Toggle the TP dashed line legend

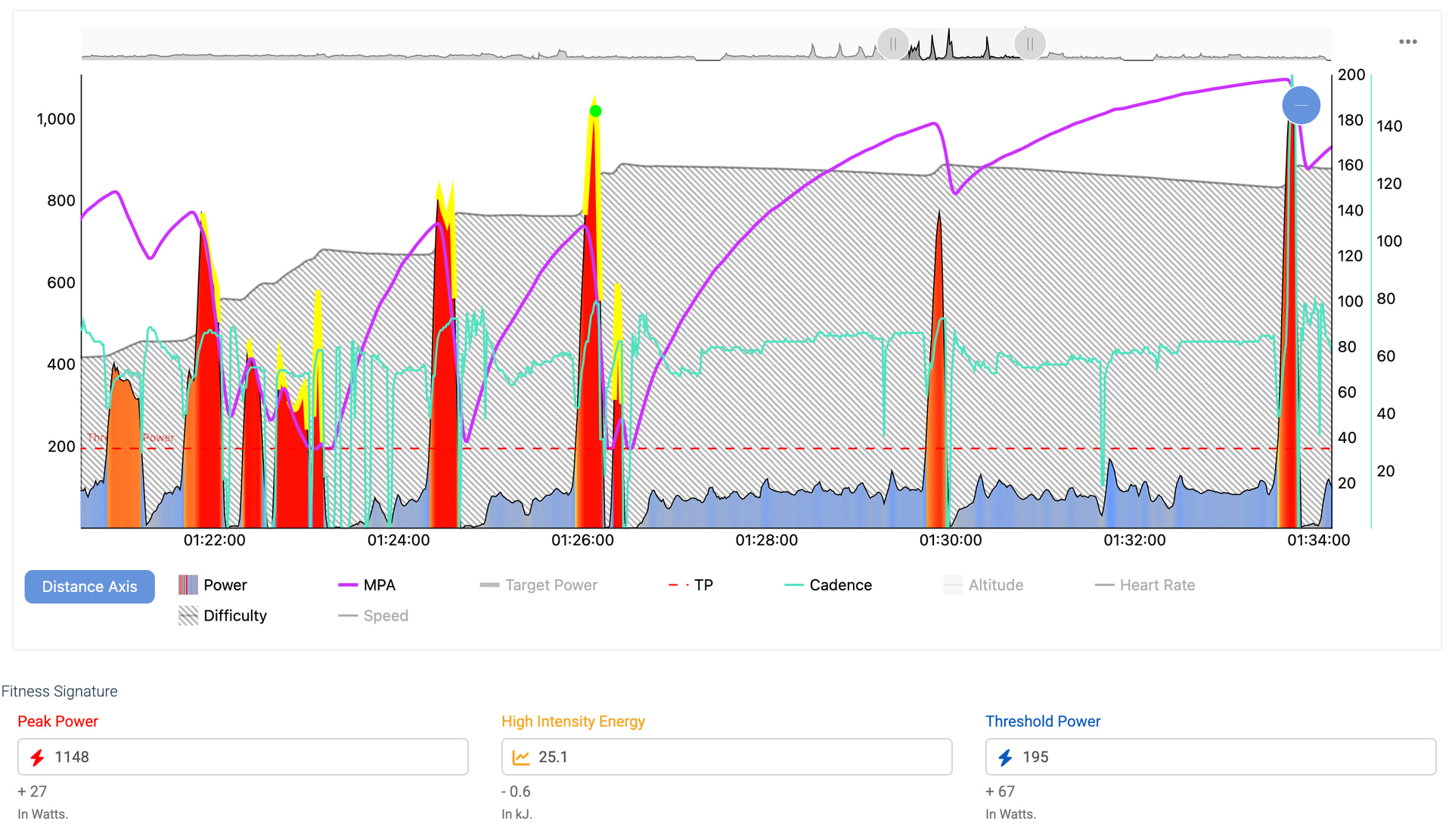click(x=678, y=585)
